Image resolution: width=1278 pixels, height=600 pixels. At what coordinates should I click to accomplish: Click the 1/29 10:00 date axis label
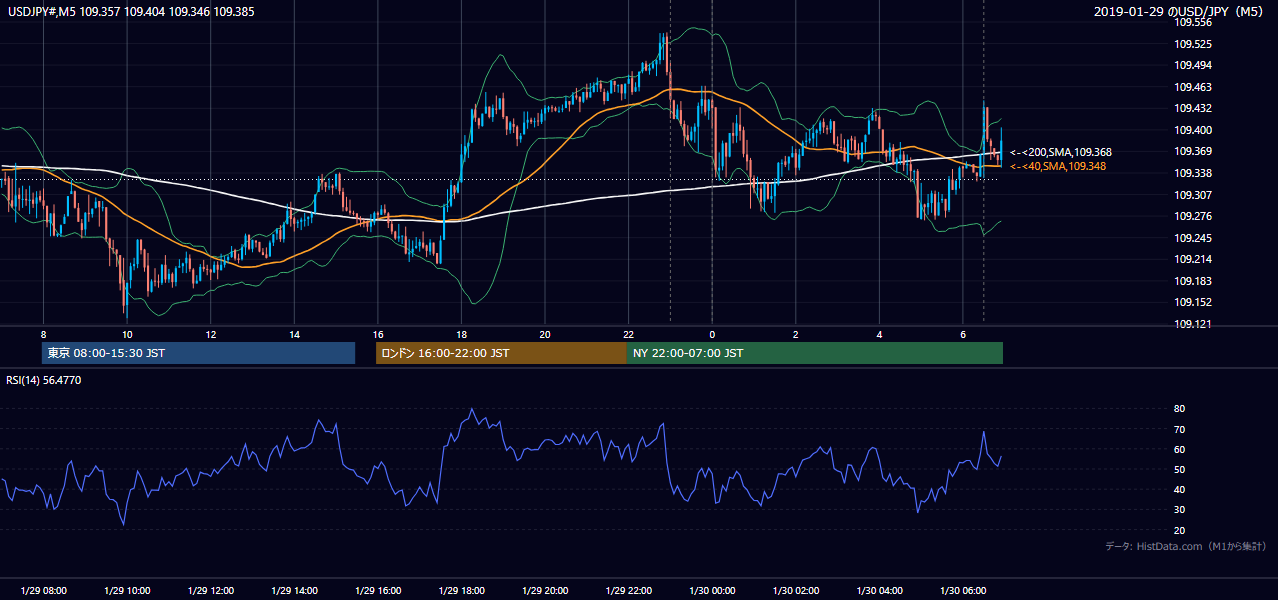click(127, 590)
